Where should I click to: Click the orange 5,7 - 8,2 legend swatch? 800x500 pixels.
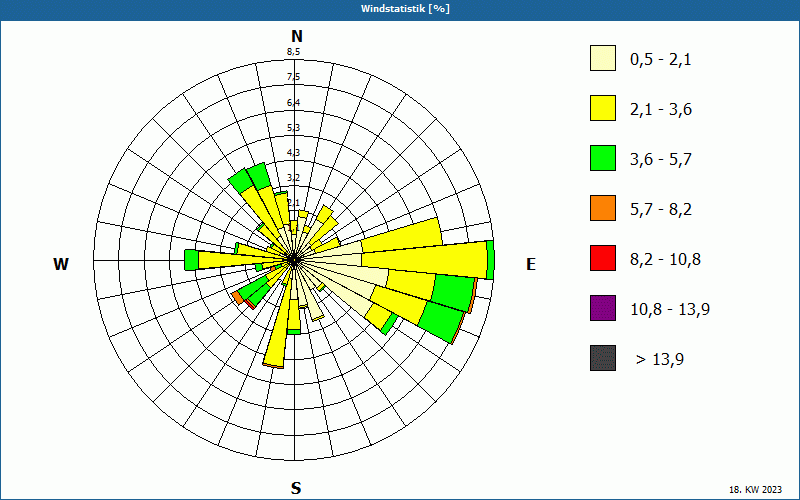click(603, 208)
